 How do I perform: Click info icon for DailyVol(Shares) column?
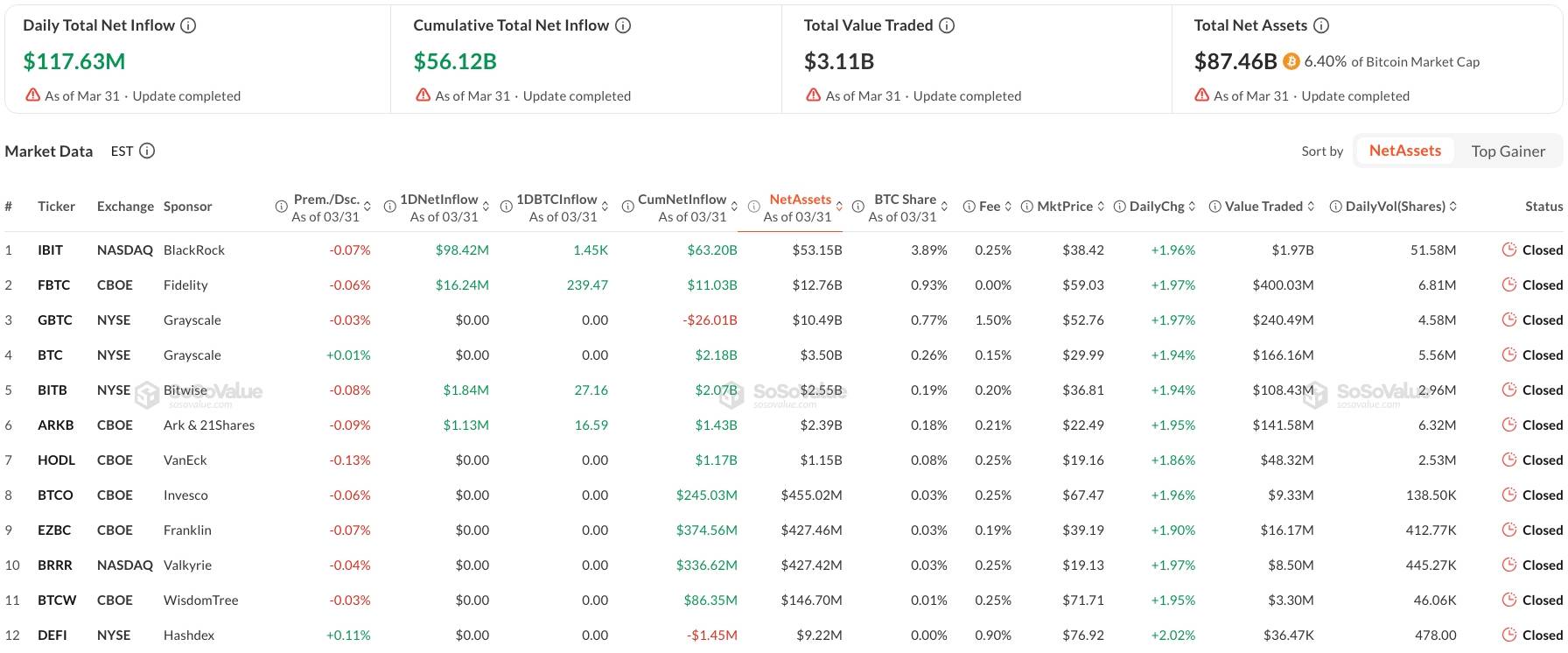tap(1335, 207)
